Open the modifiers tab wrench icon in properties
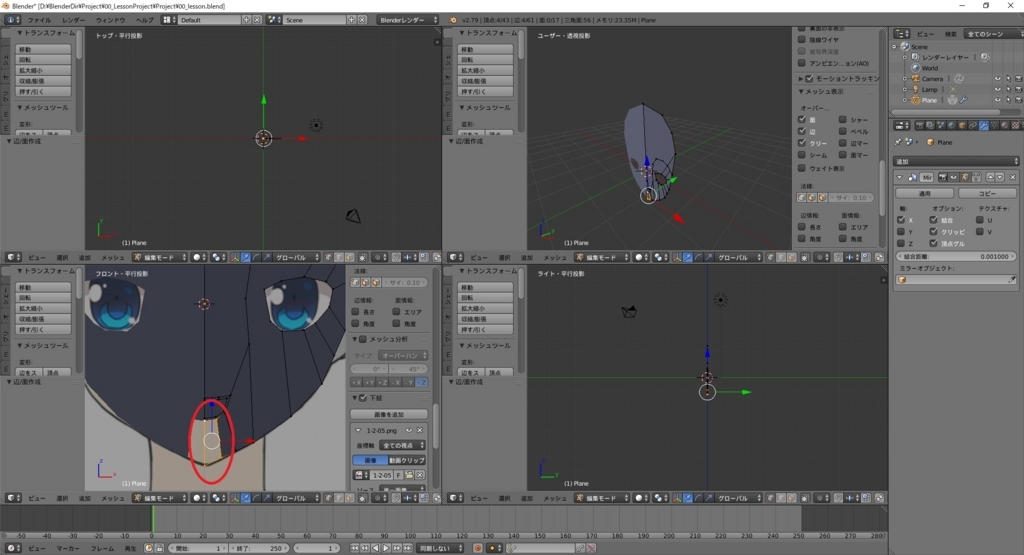 click(x=984, y=125)
